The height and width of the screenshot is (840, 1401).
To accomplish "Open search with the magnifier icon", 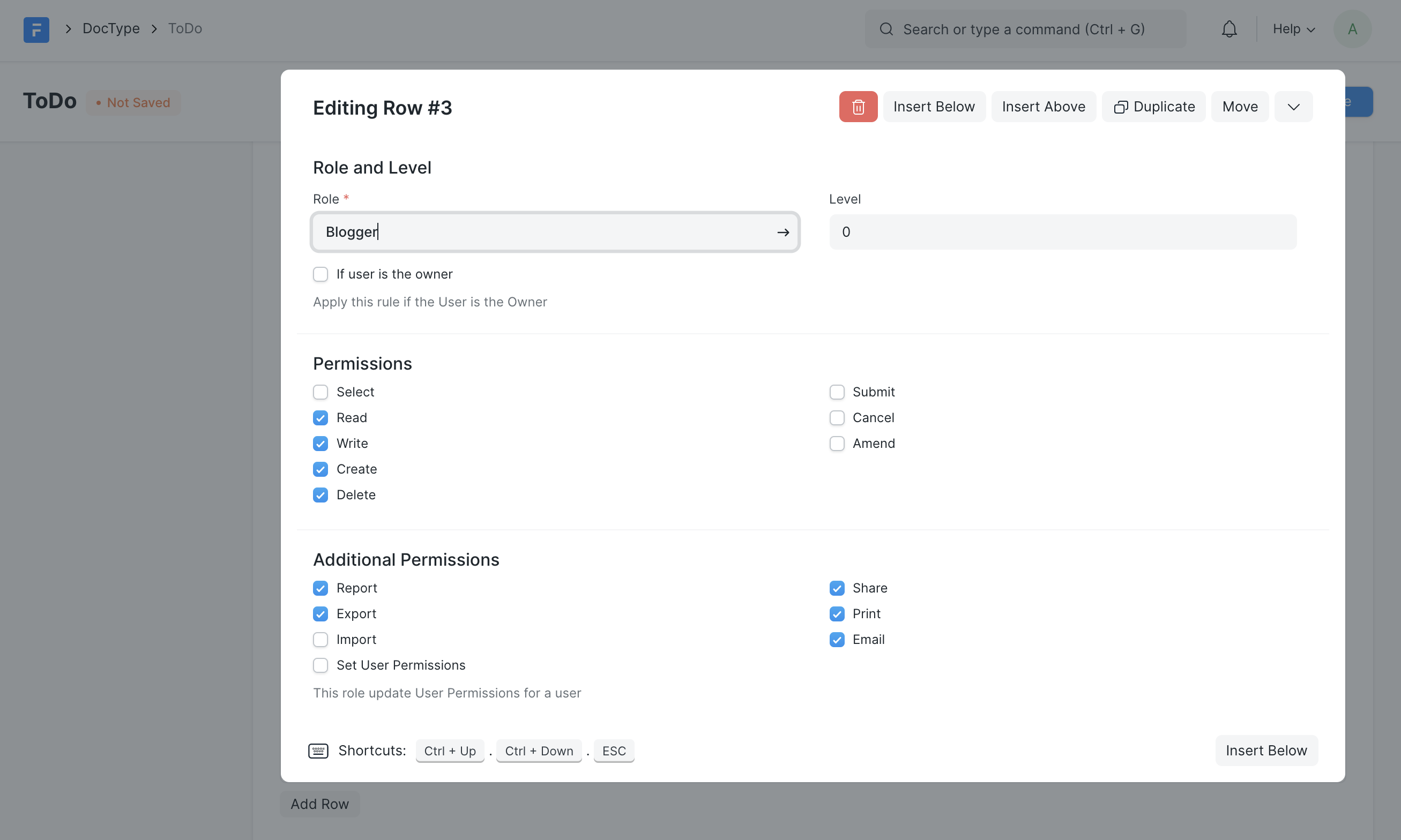I will [x=886, y=29].
